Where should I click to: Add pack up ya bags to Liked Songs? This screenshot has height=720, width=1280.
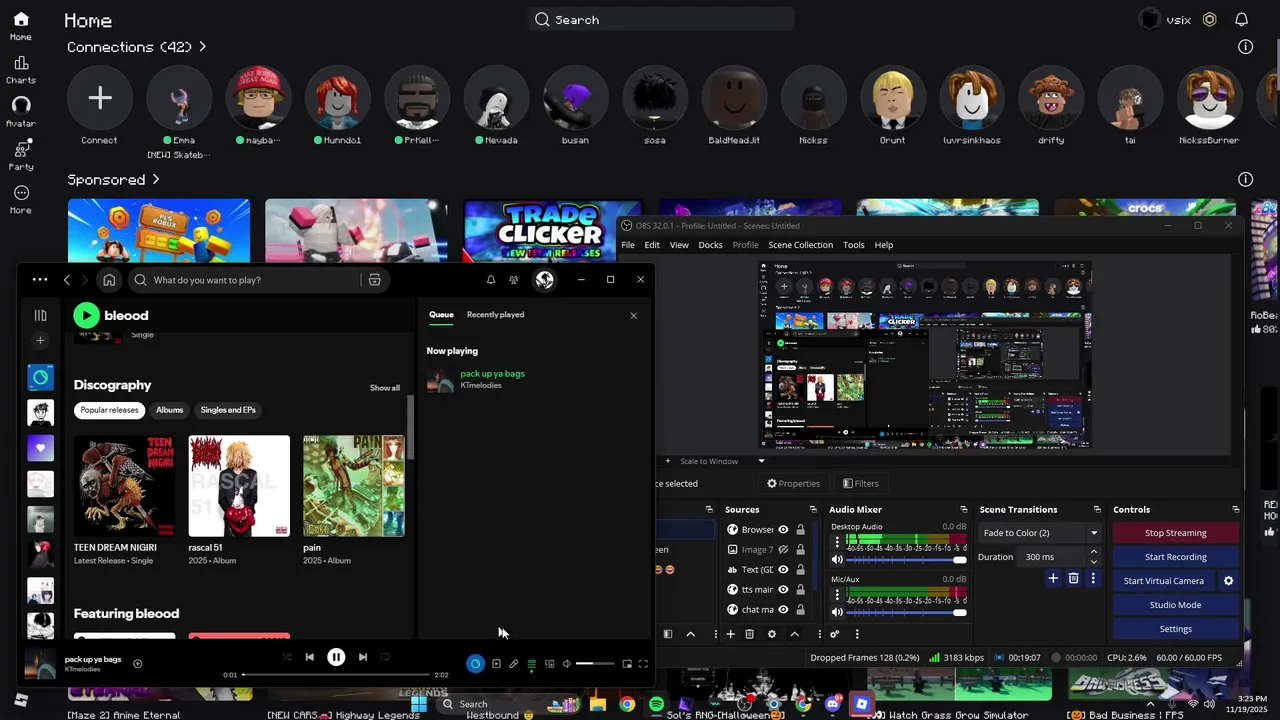137,663
